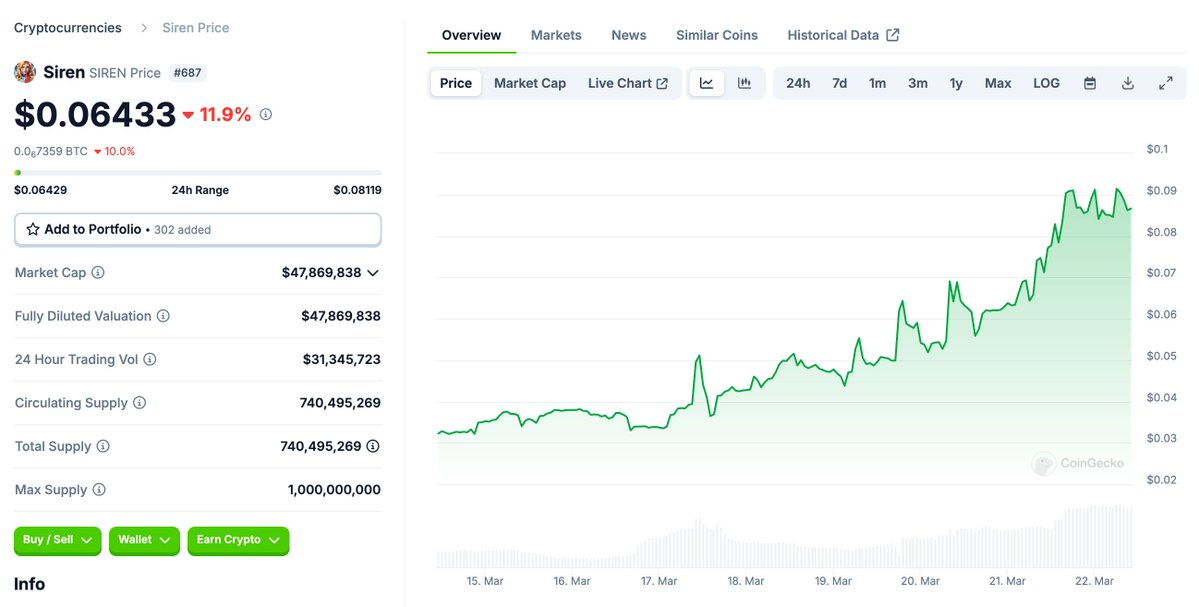1199x607 pixels.
Task: Click the Circulating Supply info icon
Action: [x=139, y=403]
